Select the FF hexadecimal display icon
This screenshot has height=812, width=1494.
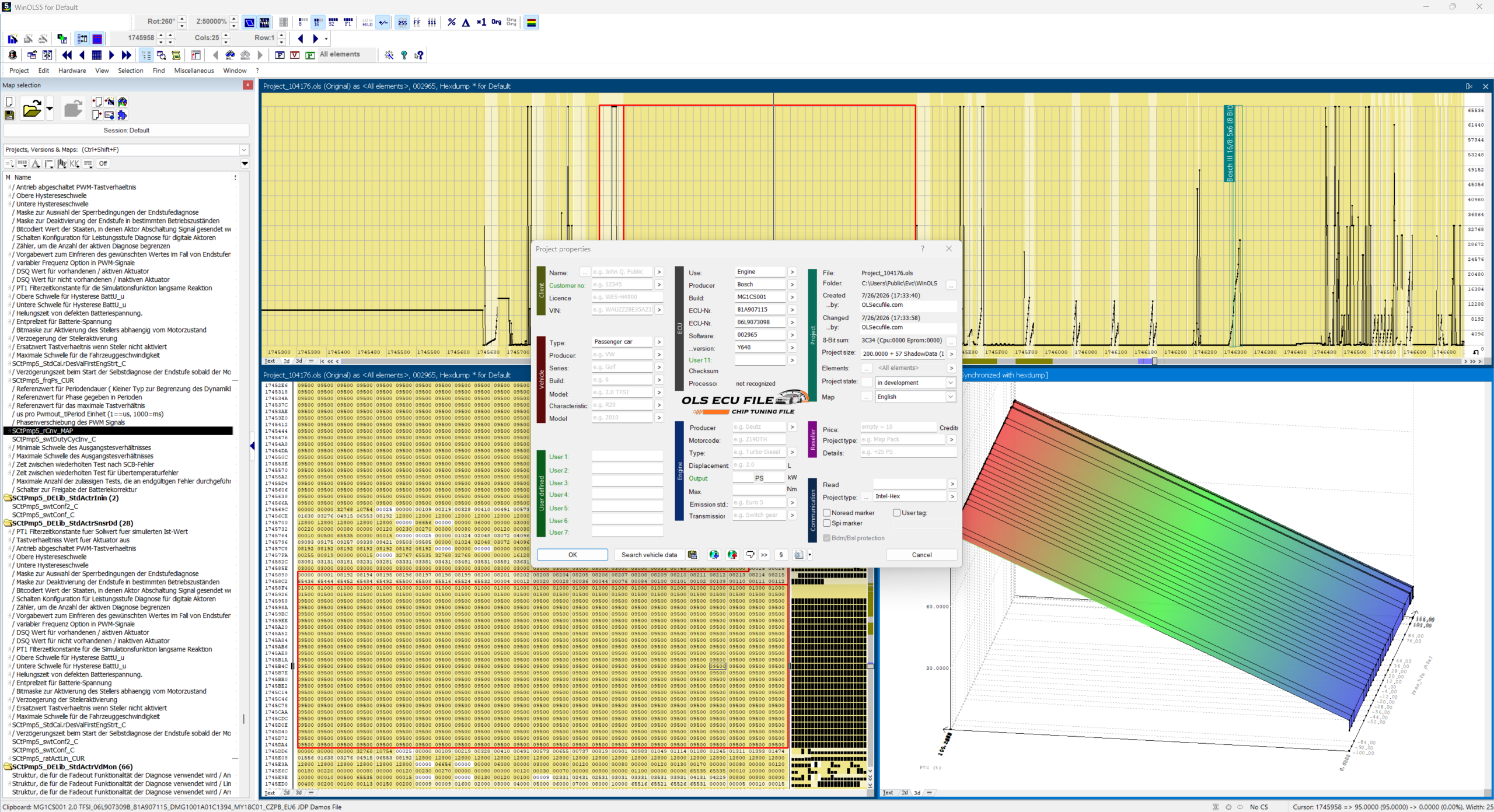tap(417, 22)
